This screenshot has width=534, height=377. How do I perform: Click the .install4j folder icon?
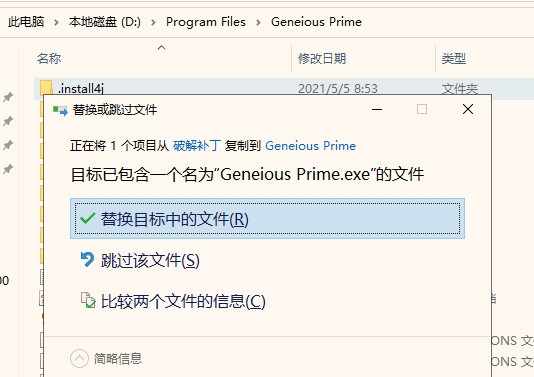tap(46, 88)
